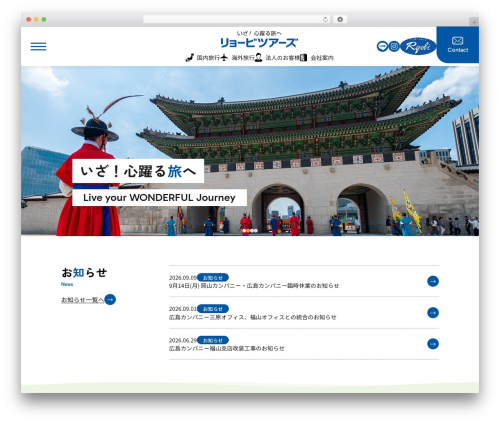Image resolution: width=500 pixels, height=423 pixels.
Task: Open the 福山支店改装工事 news item
Action: (x=226, y=348)
